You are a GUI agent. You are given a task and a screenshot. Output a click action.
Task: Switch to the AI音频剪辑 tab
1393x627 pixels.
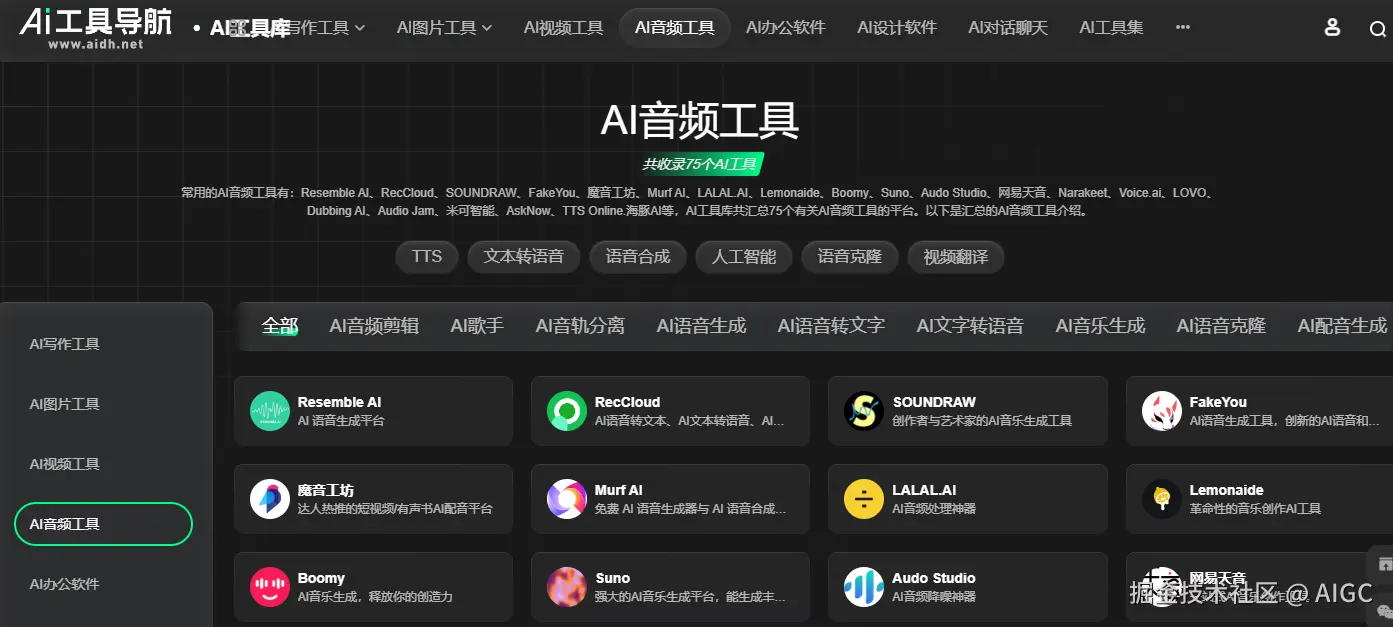374,326
